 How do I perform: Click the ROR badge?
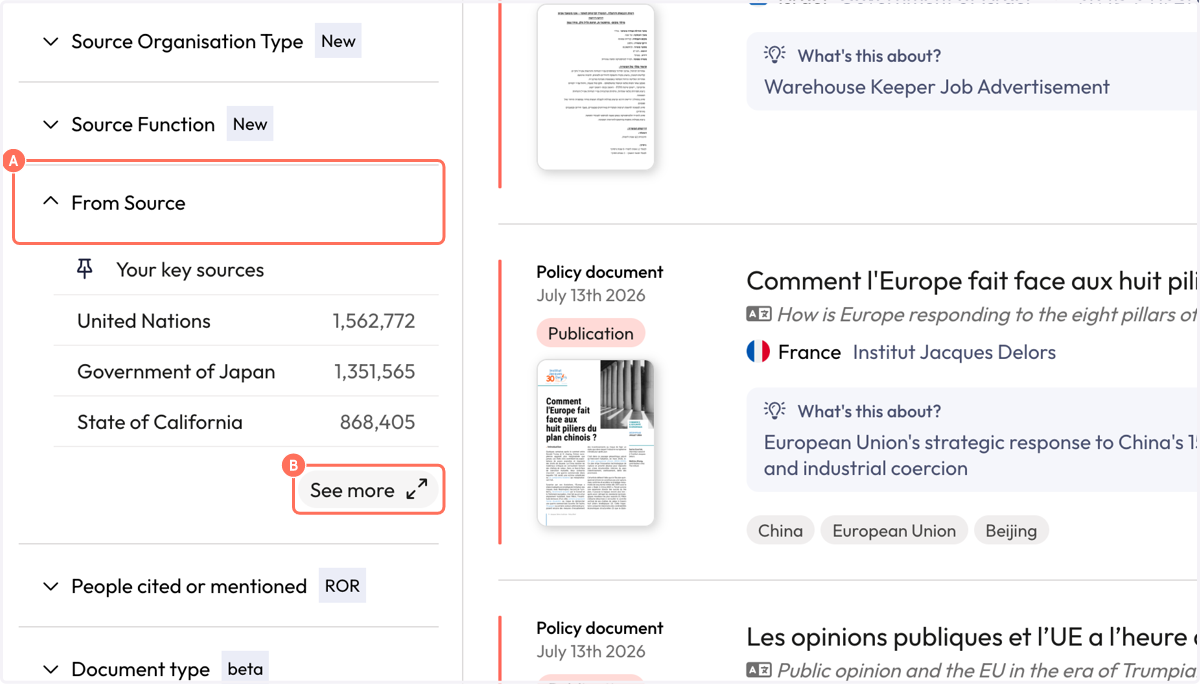coord(342,586)
